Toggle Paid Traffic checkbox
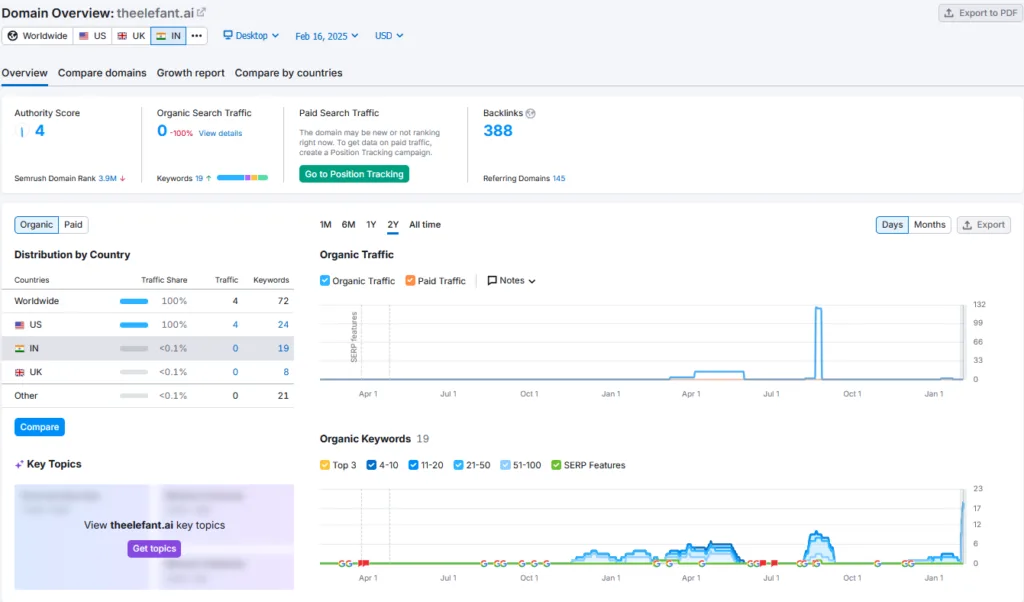 [x=410, y=280]
